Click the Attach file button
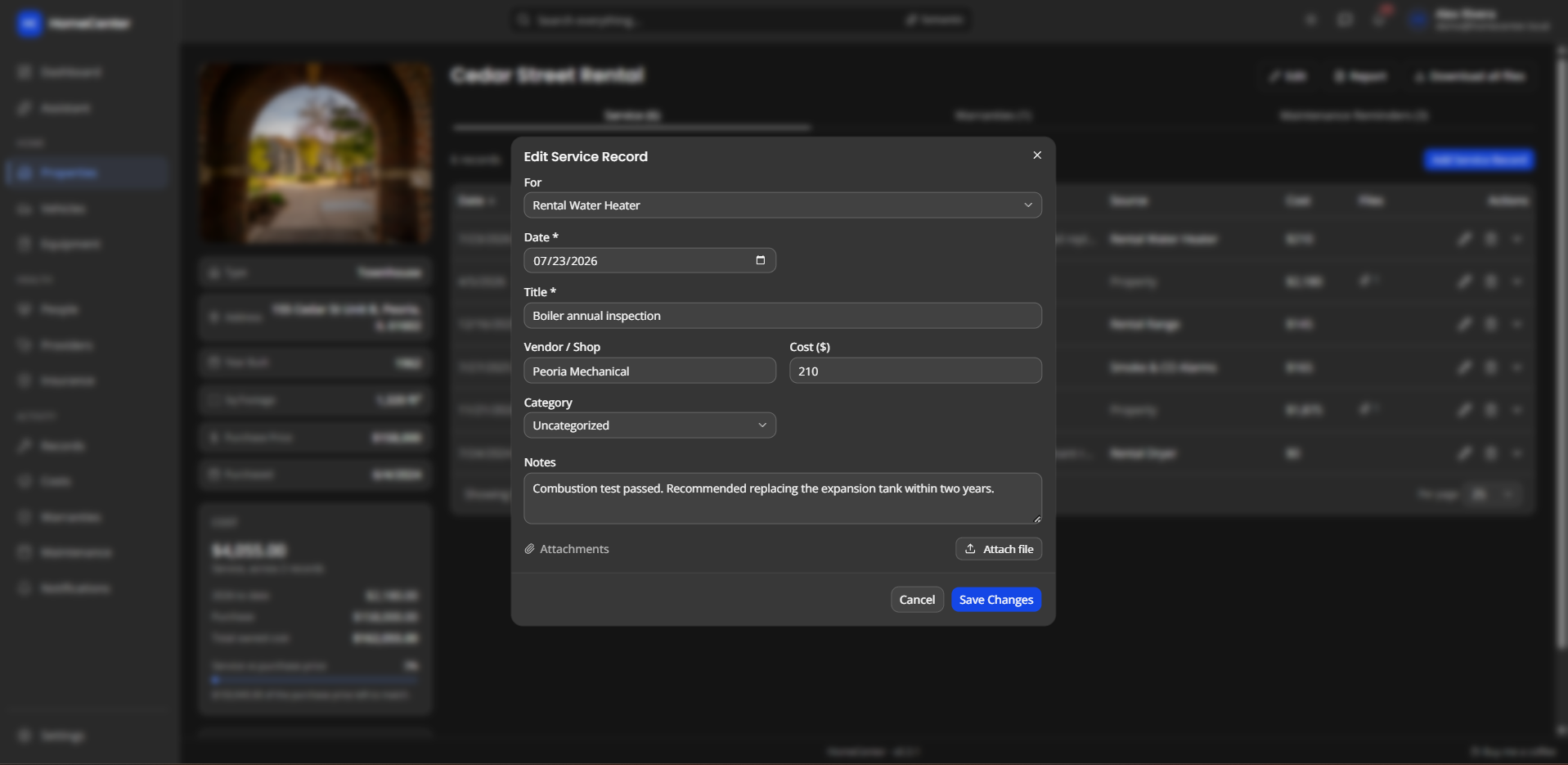The width and height of the screenshot is (1568, 765). pyautogui.click(x=998, y=549)
